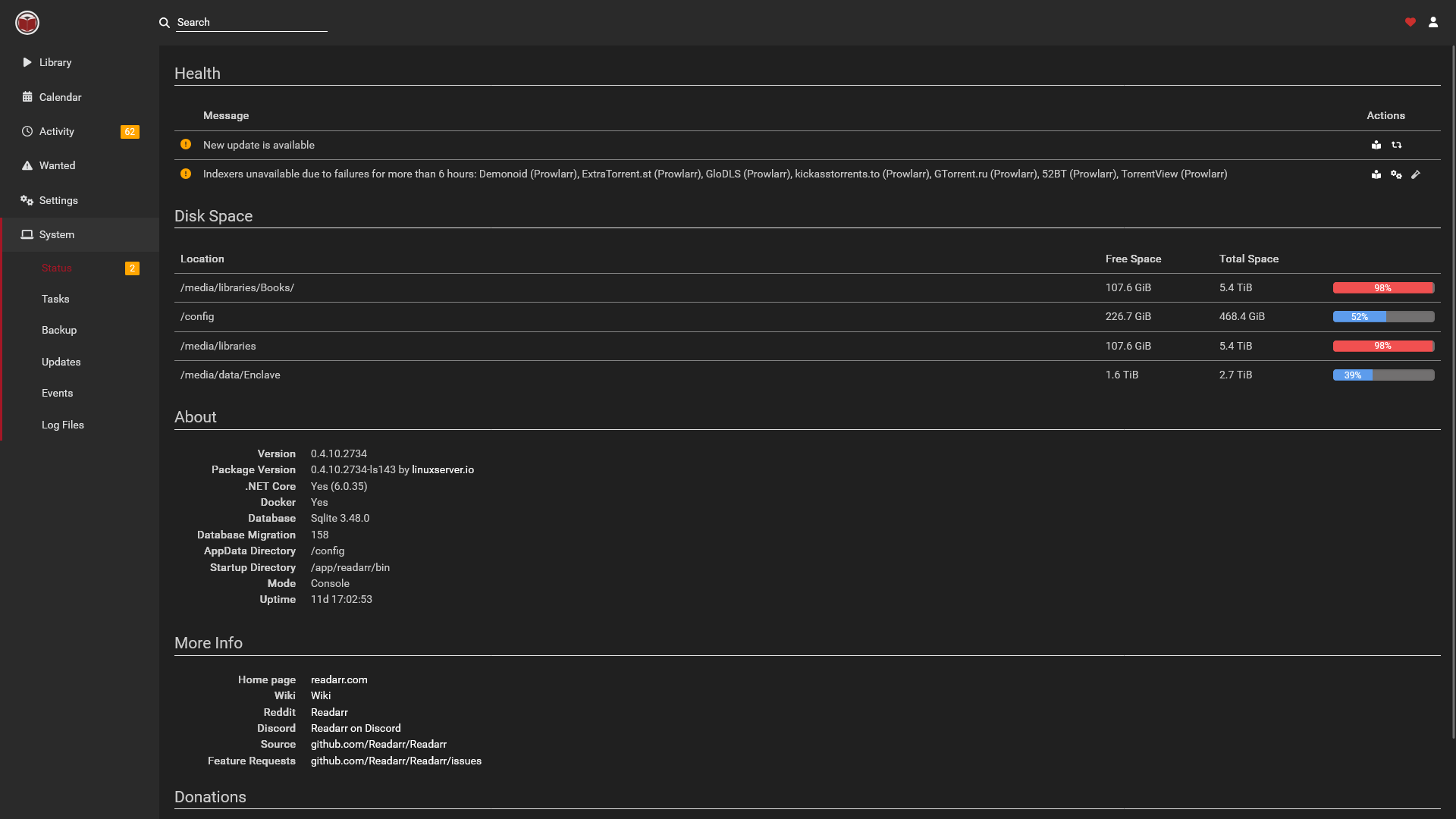Open github.com/Readarr/Readarr source link
Image resolution: width=1456 pixels, height=819 pixels.
378,744
